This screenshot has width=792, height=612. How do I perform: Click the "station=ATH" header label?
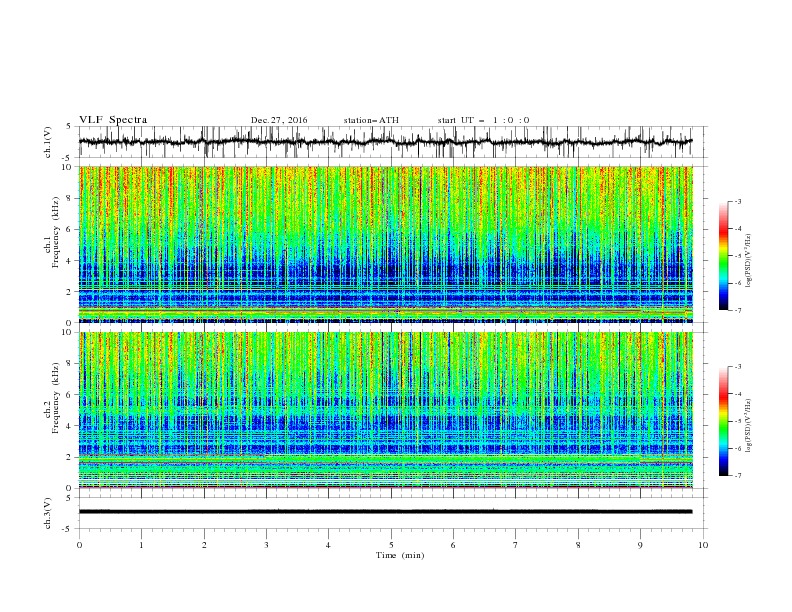click(371, 120)
